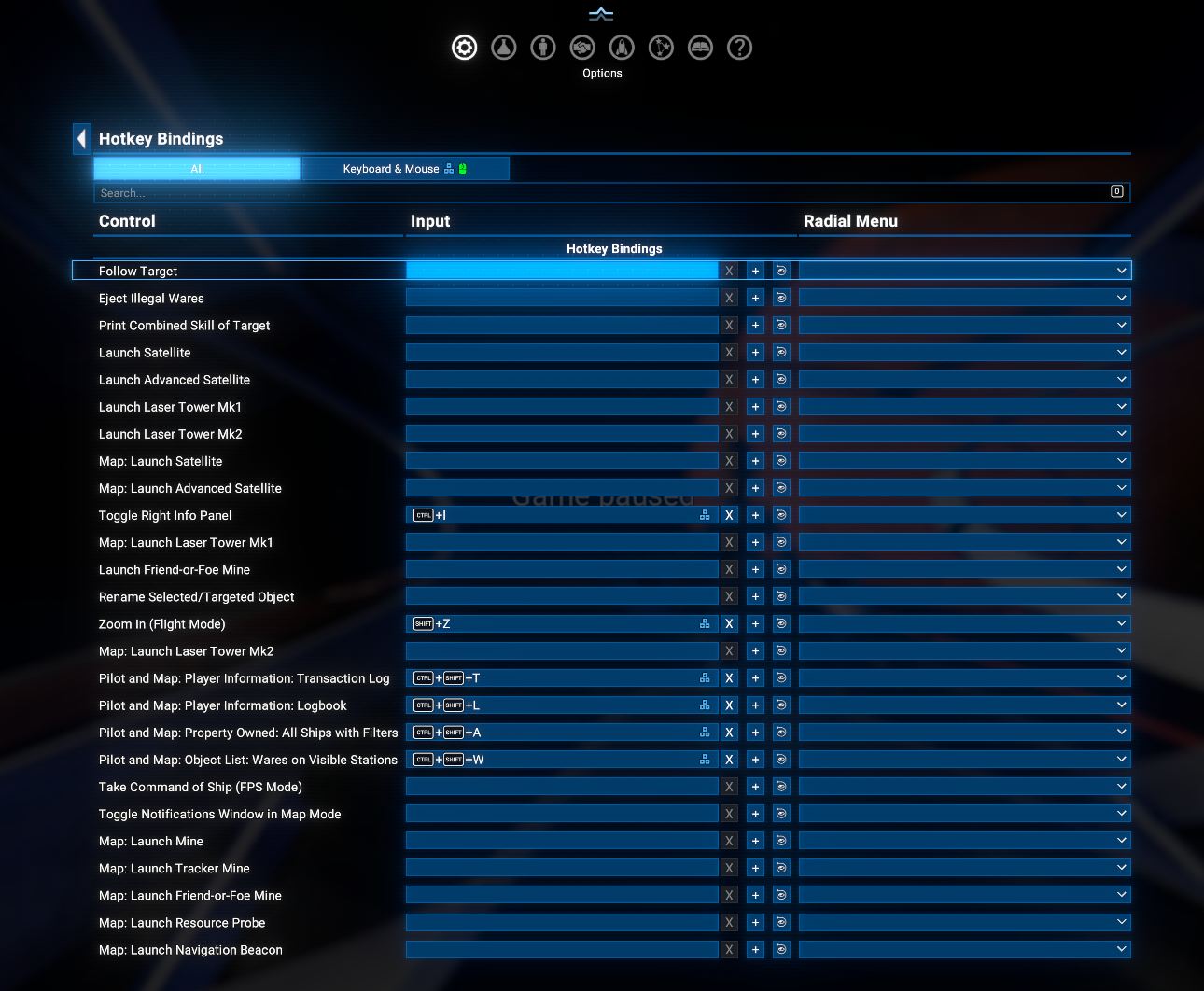Expand Radial Menu dropdown for Toggle Notifications Window
This screenshot has width=1204, height=991.
tap(964, 814)
